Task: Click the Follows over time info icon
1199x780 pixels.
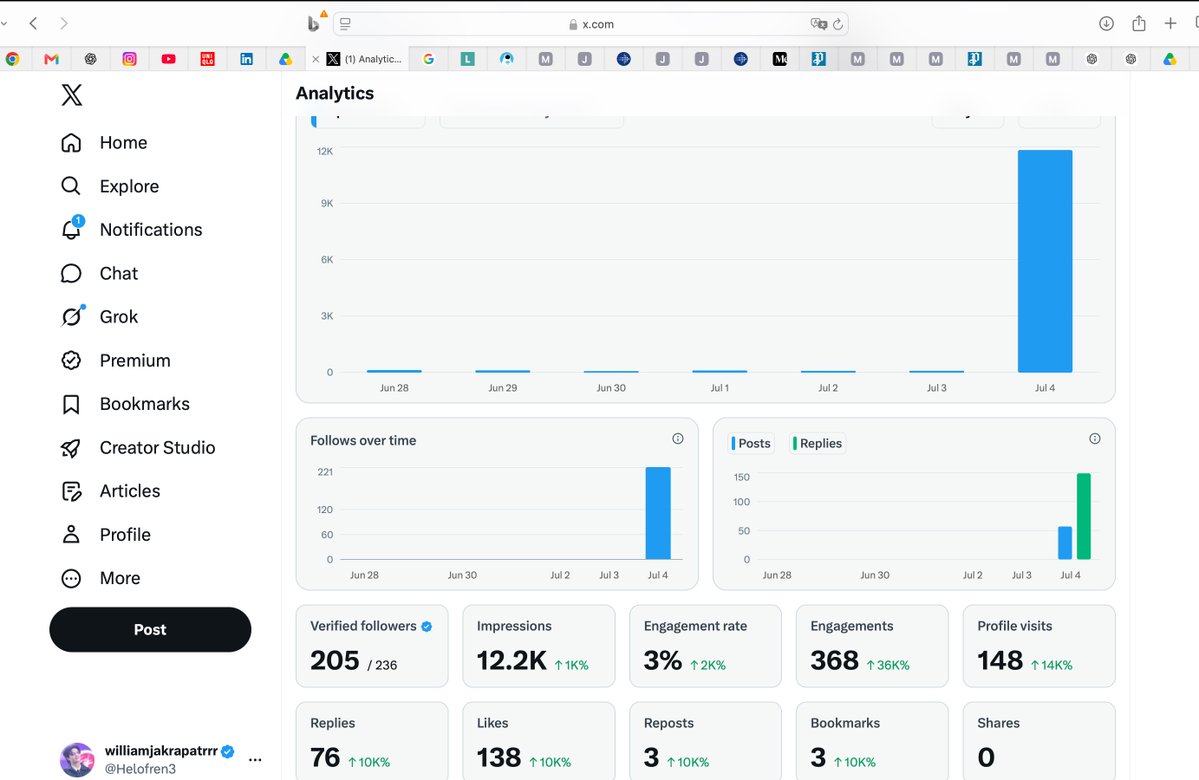Action: click(x=677, y=439)
